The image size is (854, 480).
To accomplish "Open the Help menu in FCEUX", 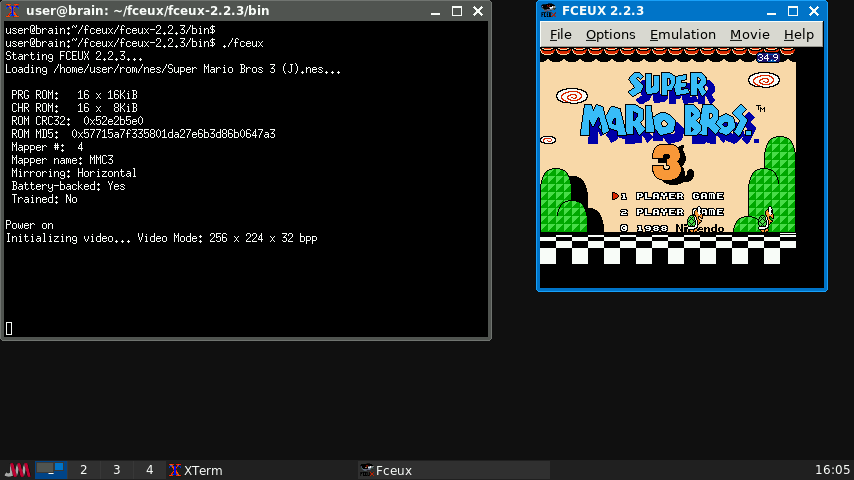I will (798, 34).
